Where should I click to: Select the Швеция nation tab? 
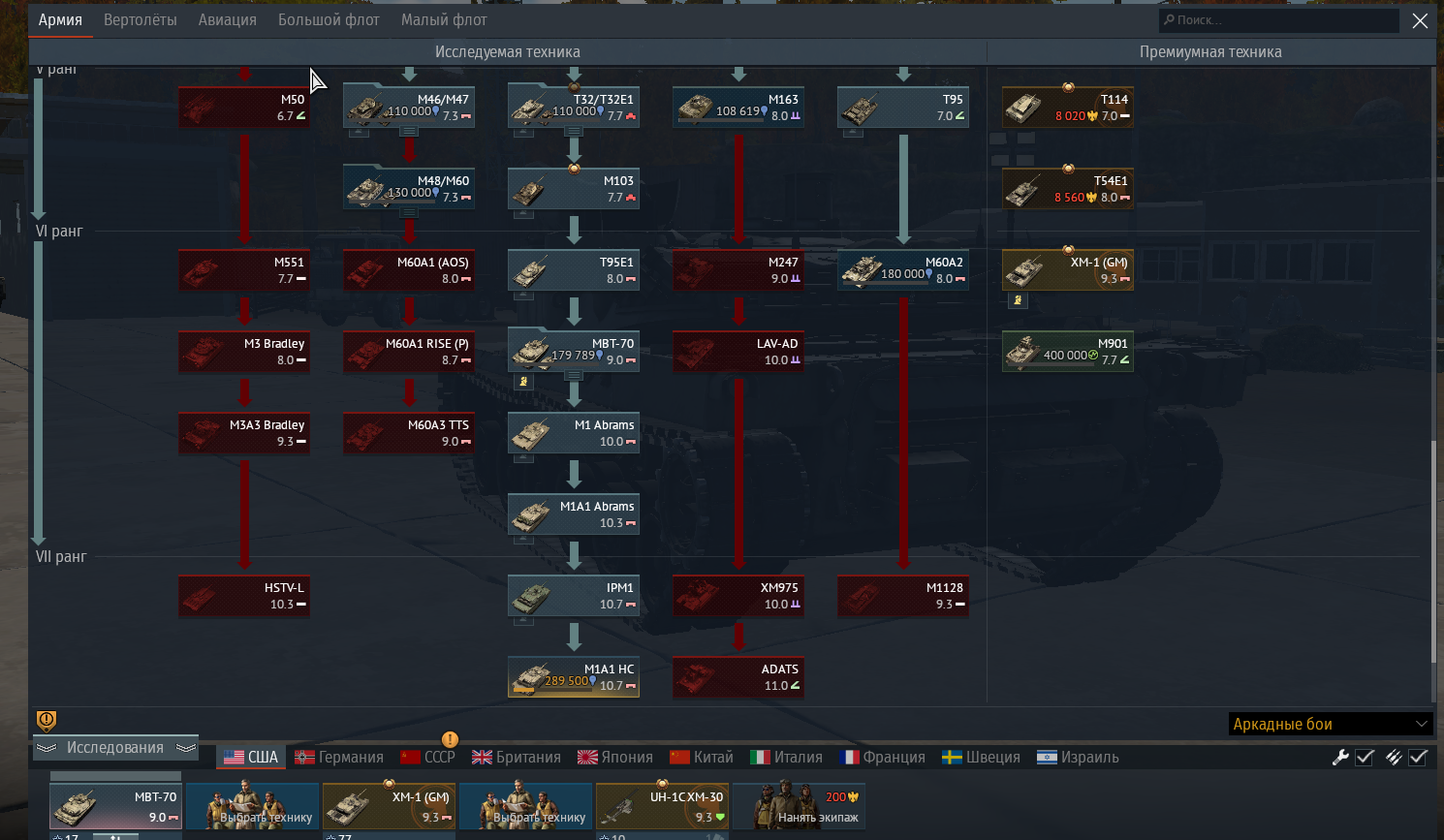(980, 757)
